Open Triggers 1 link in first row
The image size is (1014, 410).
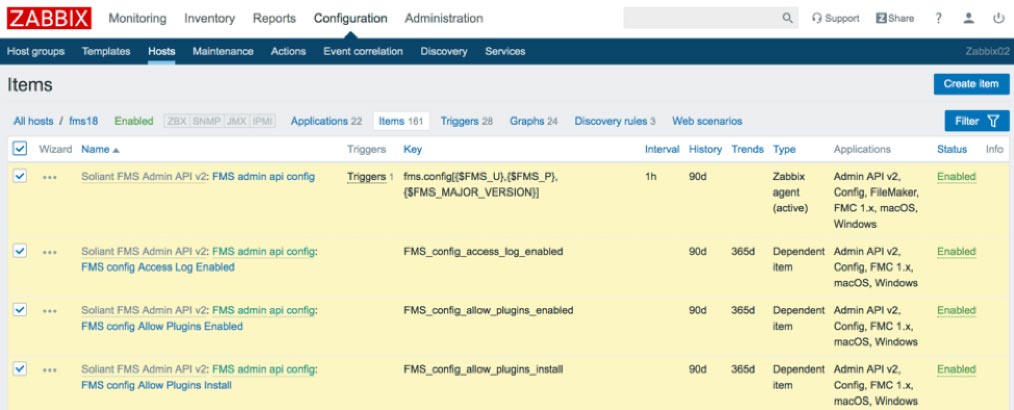point(367,177)
